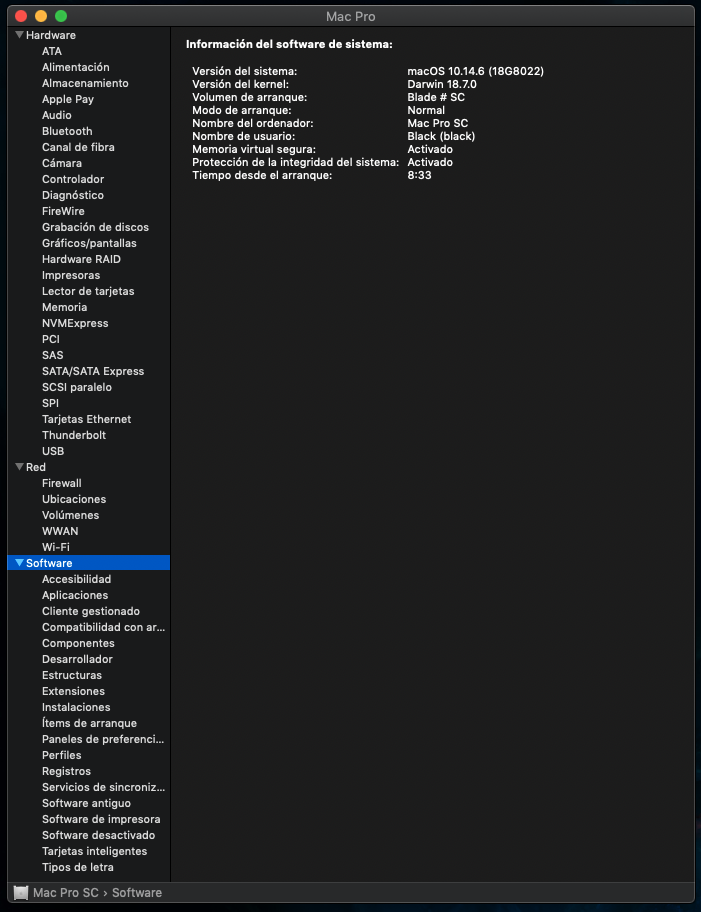This screenshot has height=912, width=701.
Task: Select Tipos de letra entry
Action: (x=77, y=867)
